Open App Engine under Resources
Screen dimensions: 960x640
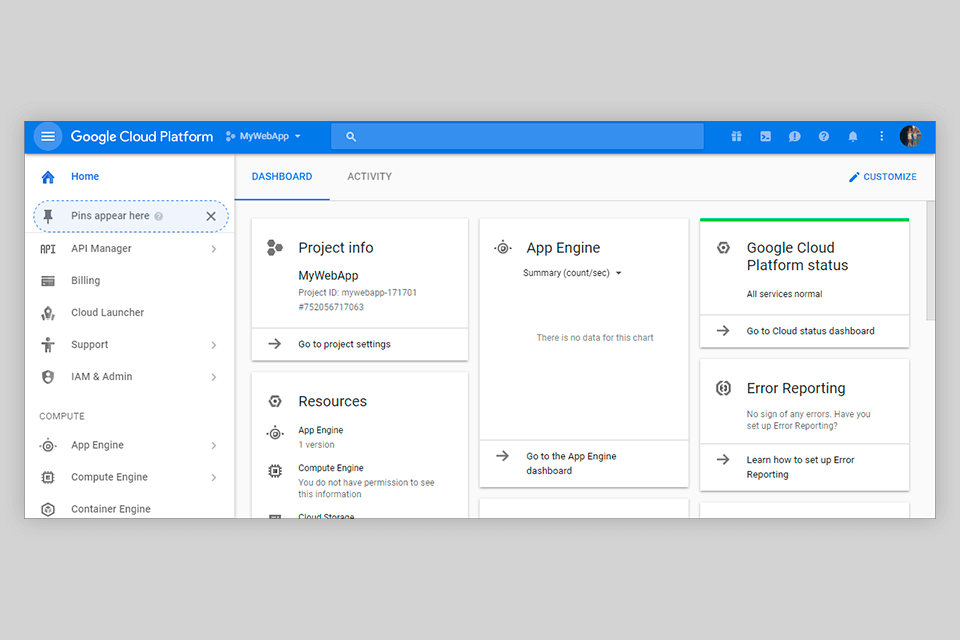[x=320, y=431]
